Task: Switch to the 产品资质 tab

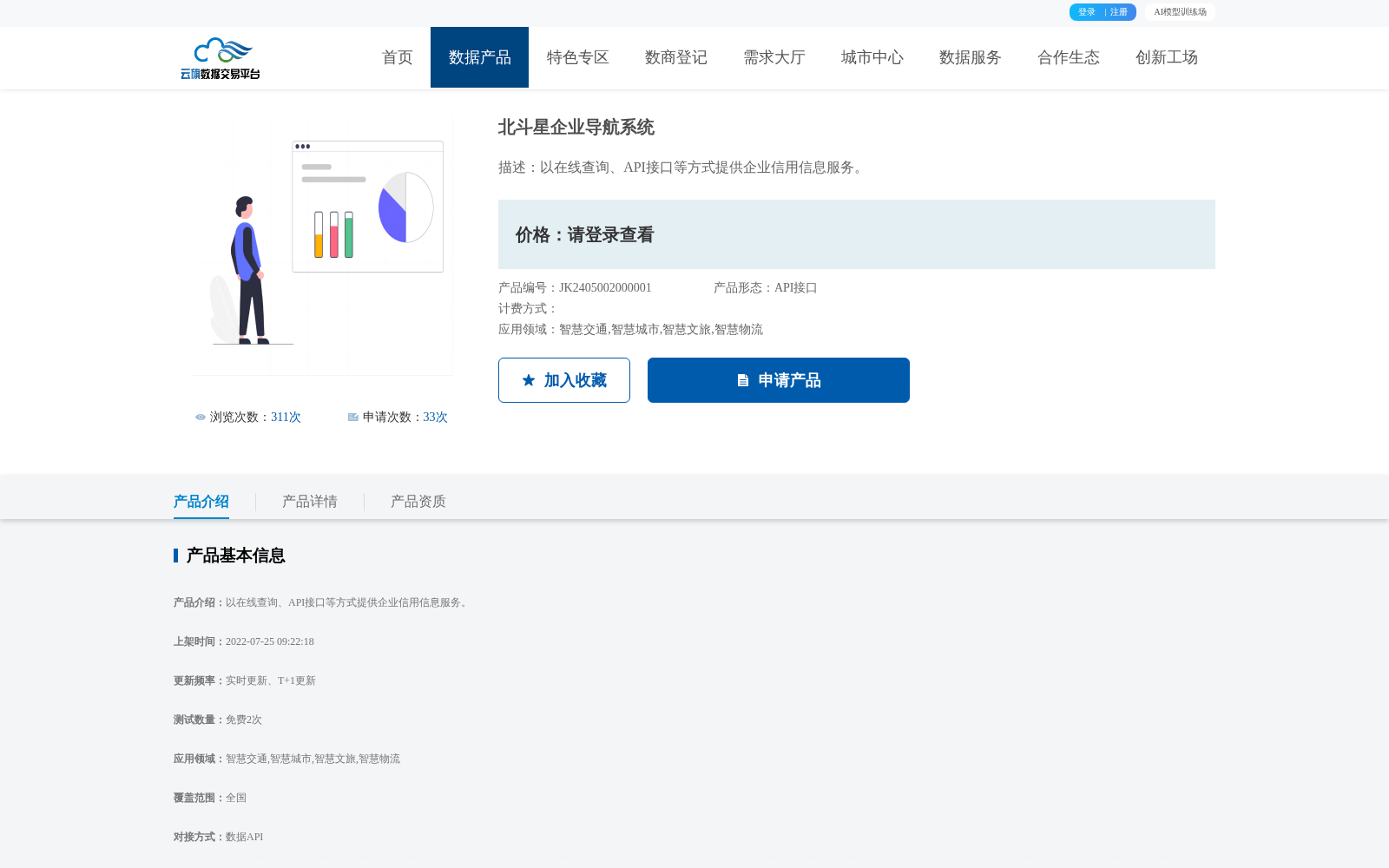Action: (418, 502)
